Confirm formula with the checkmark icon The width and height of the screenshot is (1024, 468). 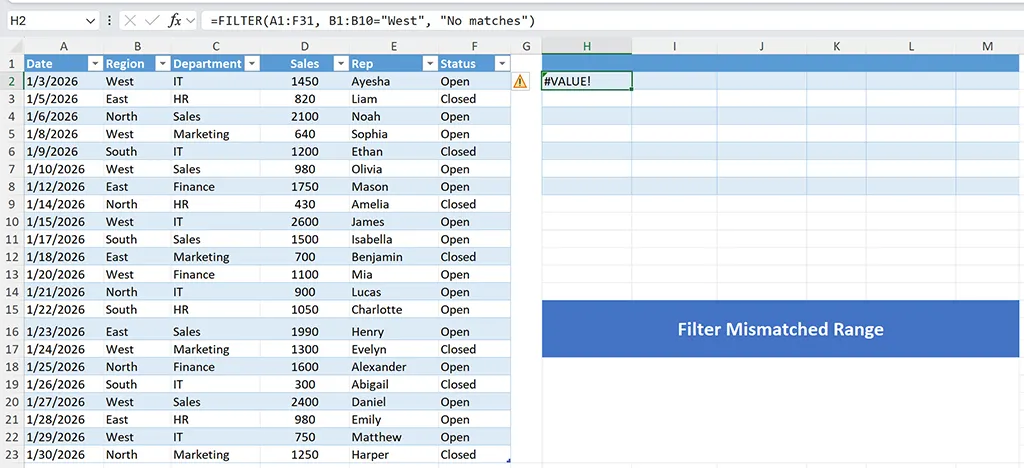152,21
